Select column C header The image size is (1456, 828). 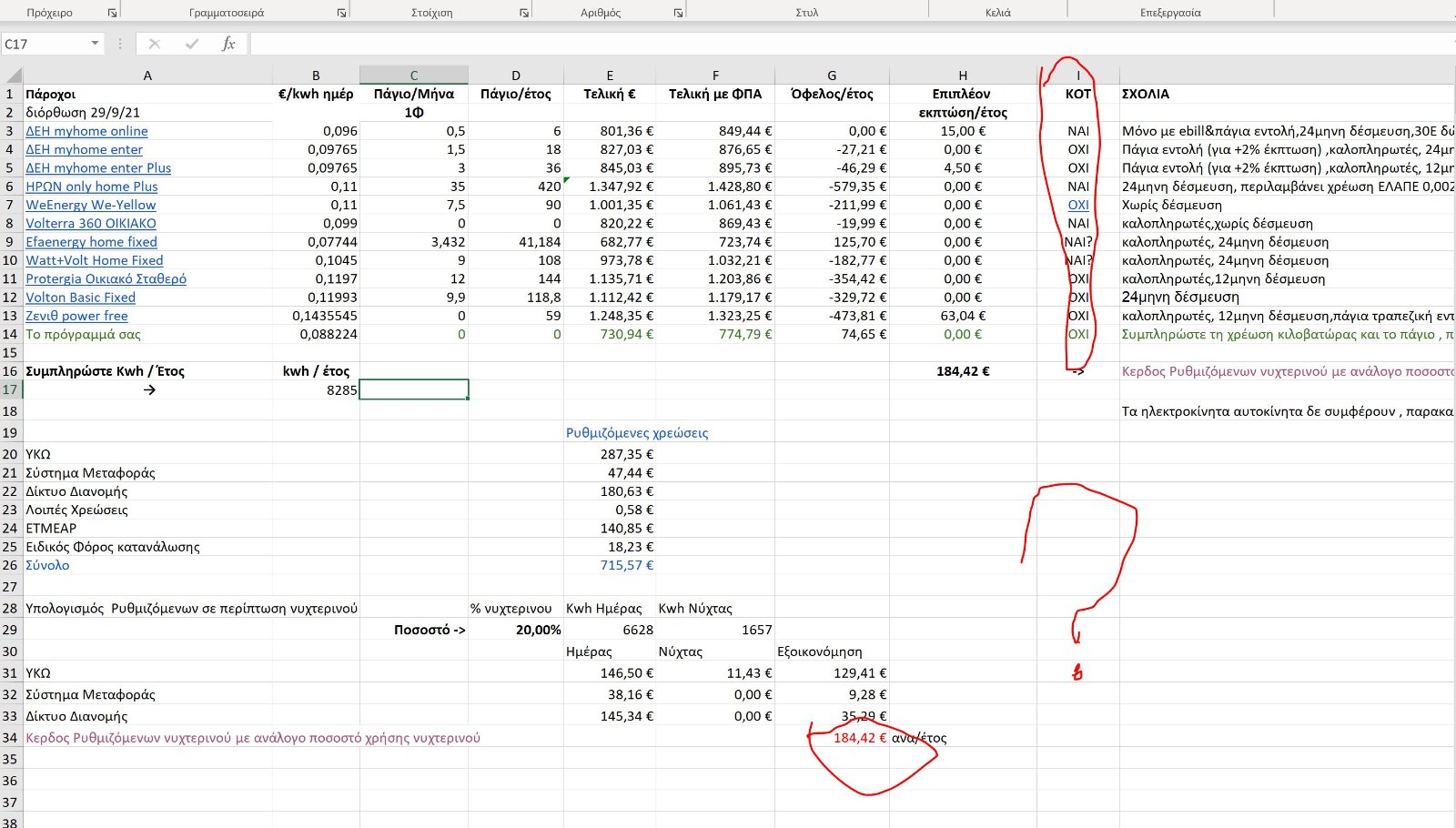coord(414,76)
